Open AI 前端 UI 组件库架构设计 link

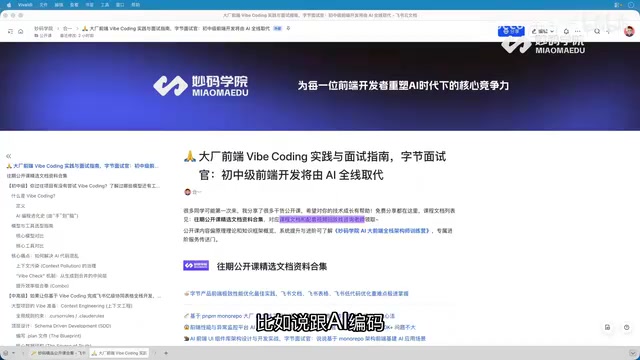[x=308, y=338]
